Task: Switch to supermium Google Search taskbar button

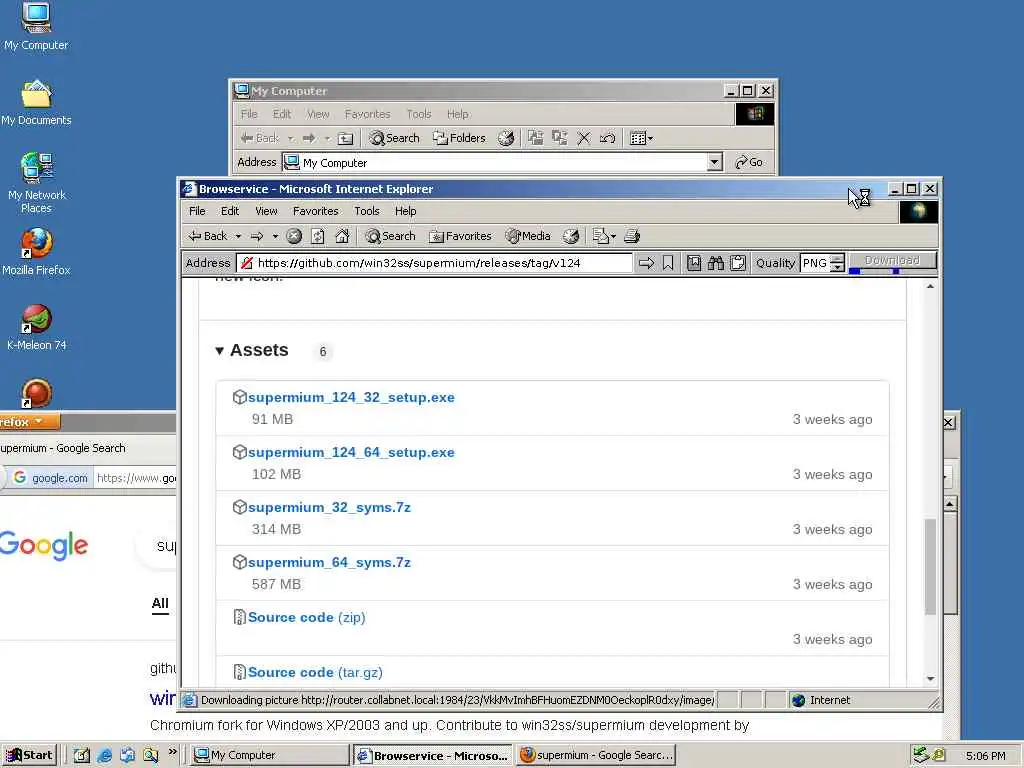Action: tap(596, 755)
